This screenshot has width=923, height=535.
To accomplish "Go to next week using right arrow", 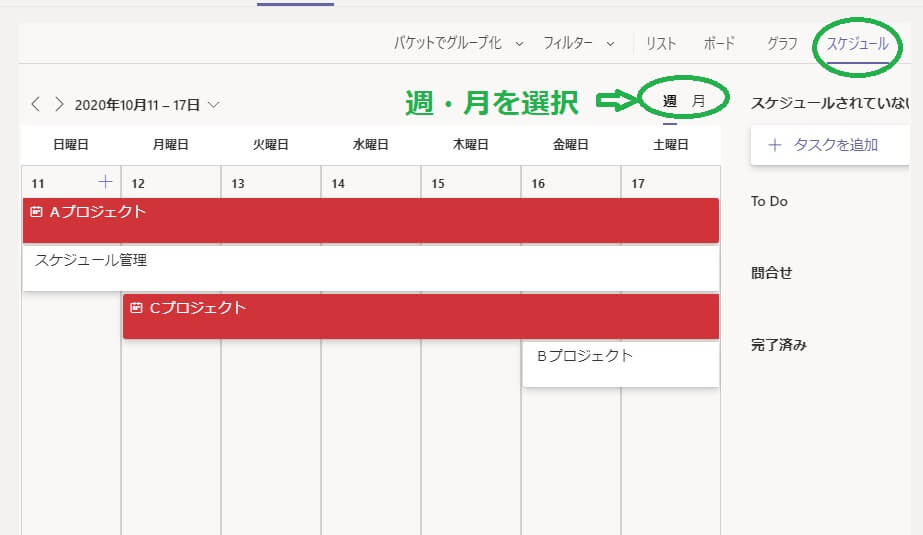I will coord(59,104).
